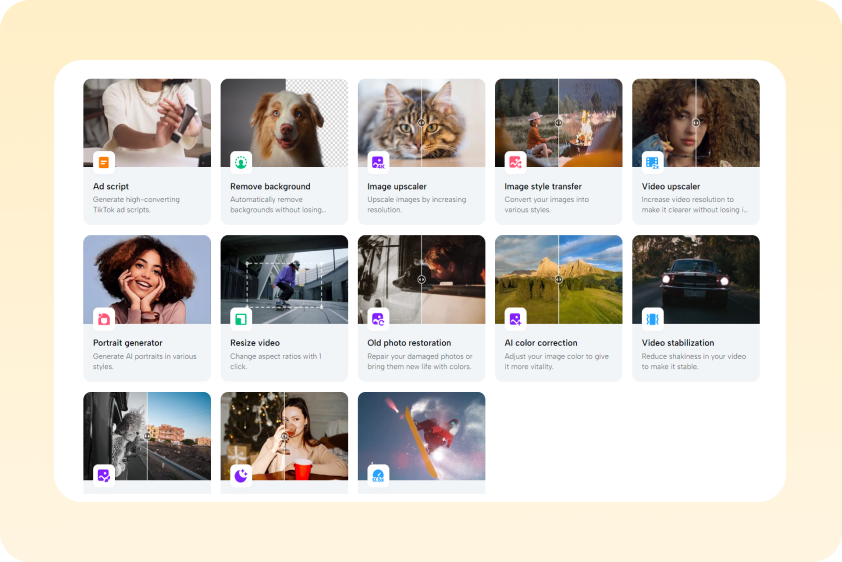Open the skateboarder Resize video thumbnail

(x=284, y=280)
